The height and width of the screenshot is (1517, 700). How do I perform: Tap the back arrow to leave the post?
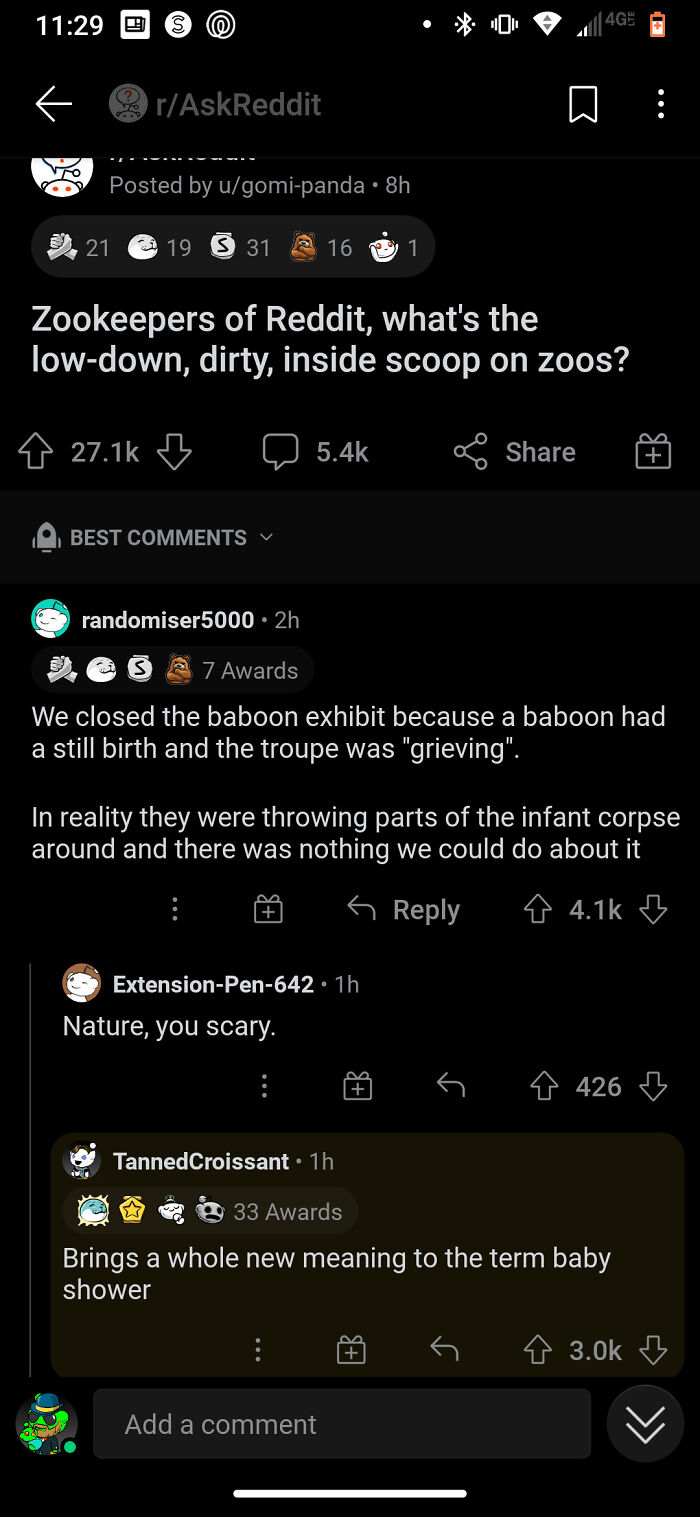(54, 104)
